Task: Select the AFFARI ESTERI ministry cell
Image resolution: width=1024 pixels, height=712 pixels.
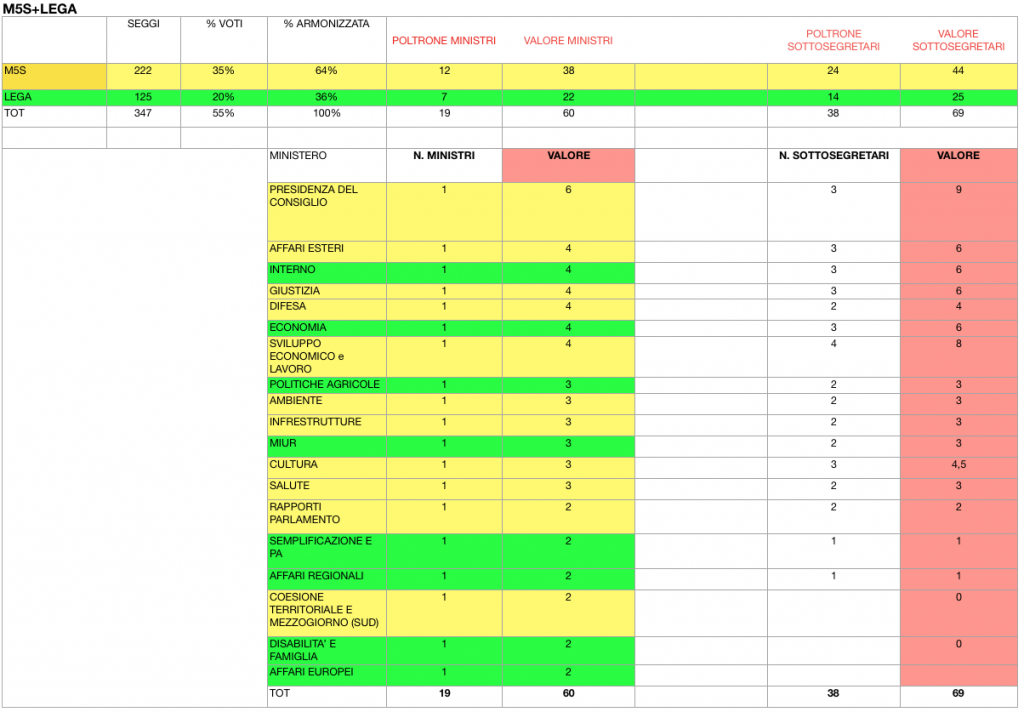Action: (305, 249)
